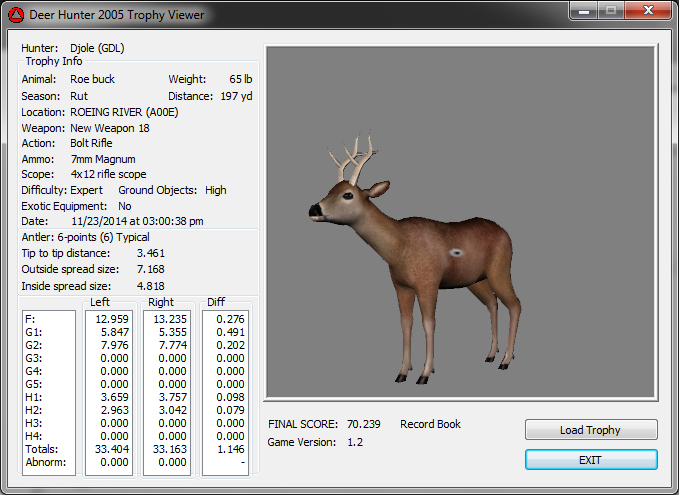
Task: Click the Right column G1 value 5.355
Action: (167, 332)
